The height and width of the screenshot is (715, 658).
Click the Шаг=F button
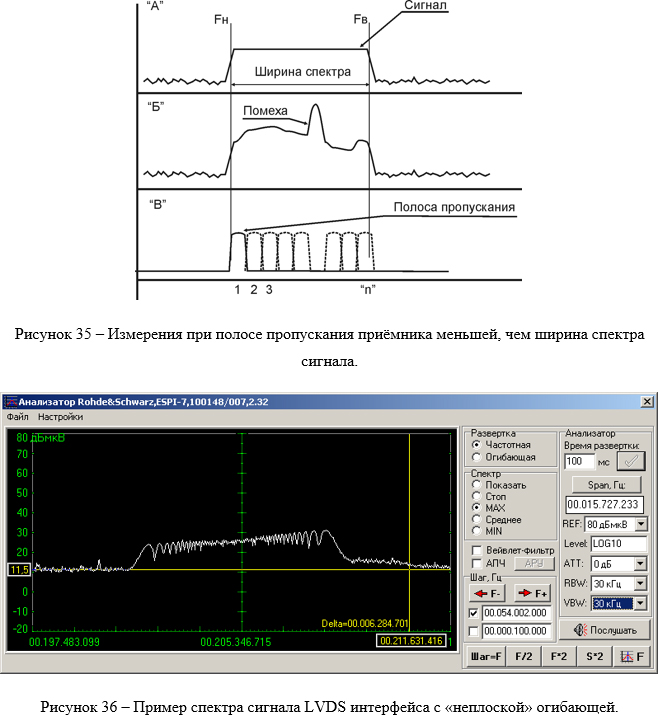point(486,657)
